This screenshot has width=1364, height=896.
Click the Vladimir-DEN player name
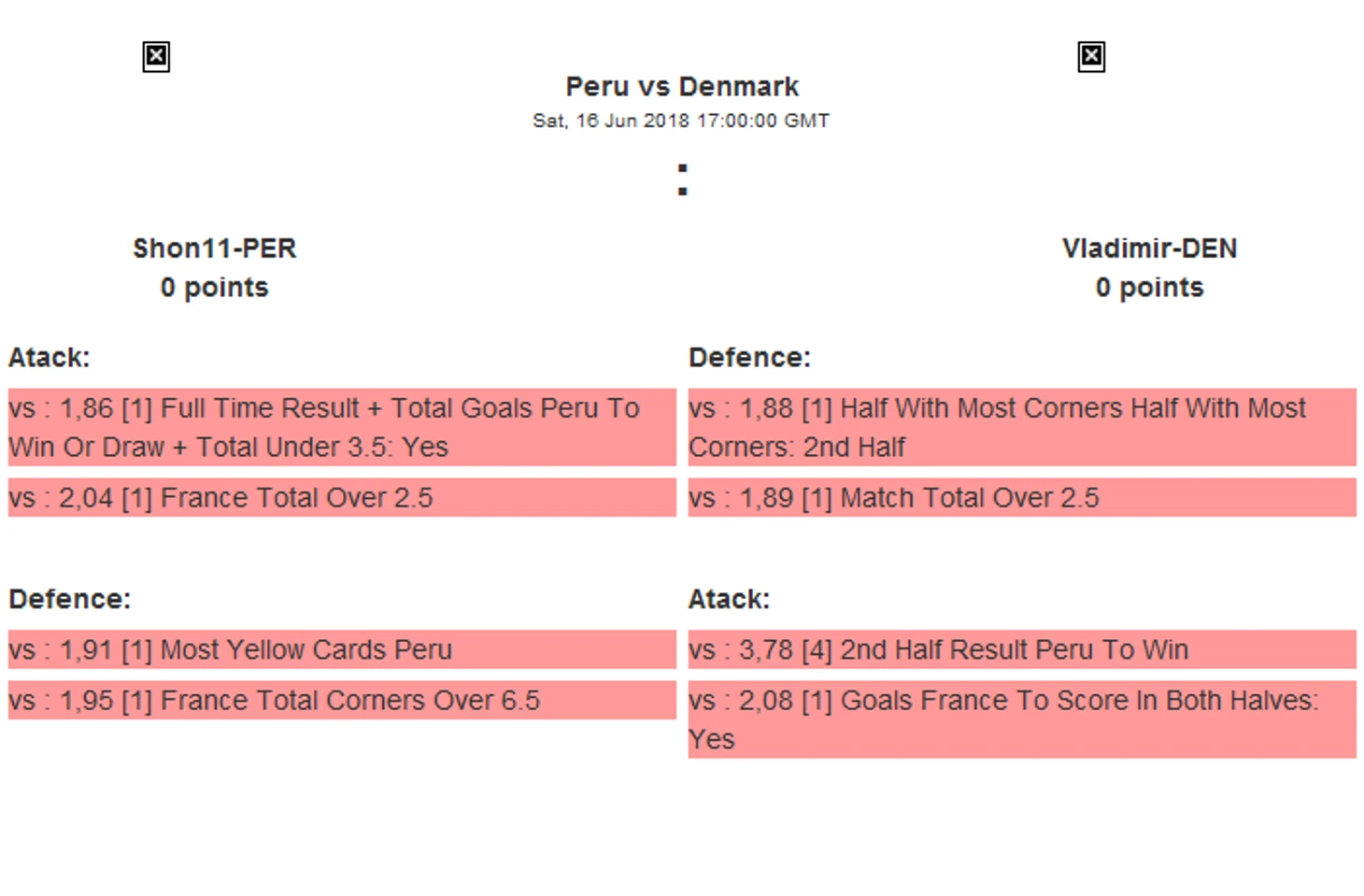[1149, 249]
